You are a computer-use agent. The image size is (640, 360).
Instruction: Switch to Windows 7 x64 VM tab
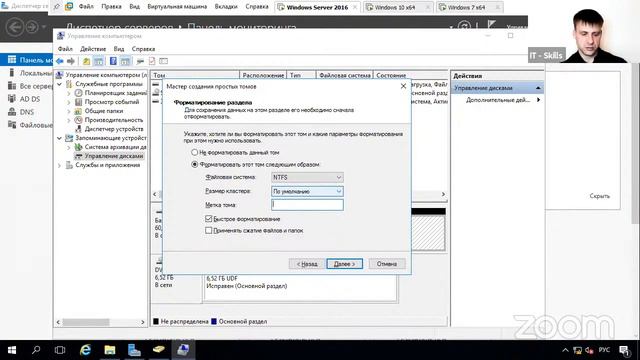(x=469, y=7)
